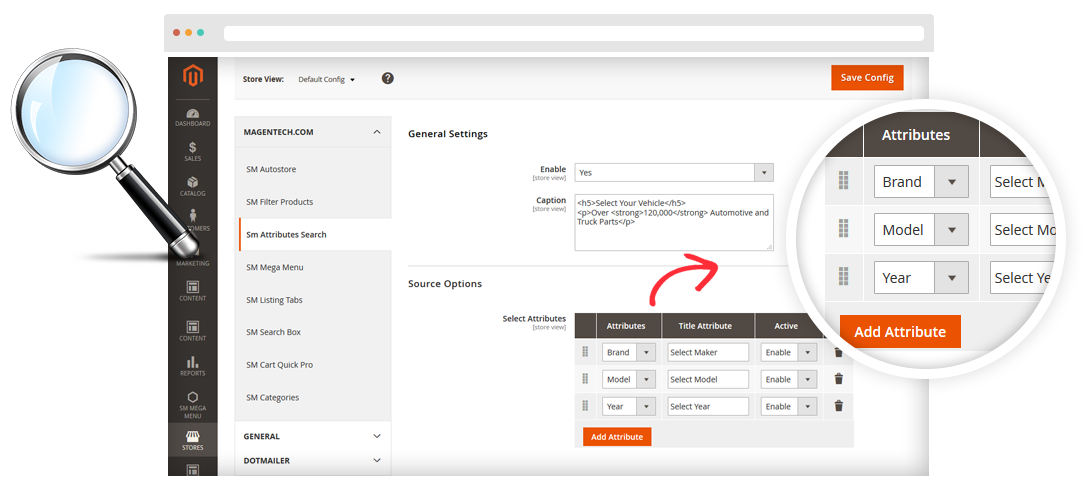
Task: Open the Sales sidebar icon
Action: pyautogui.click(x=193, y=151)
